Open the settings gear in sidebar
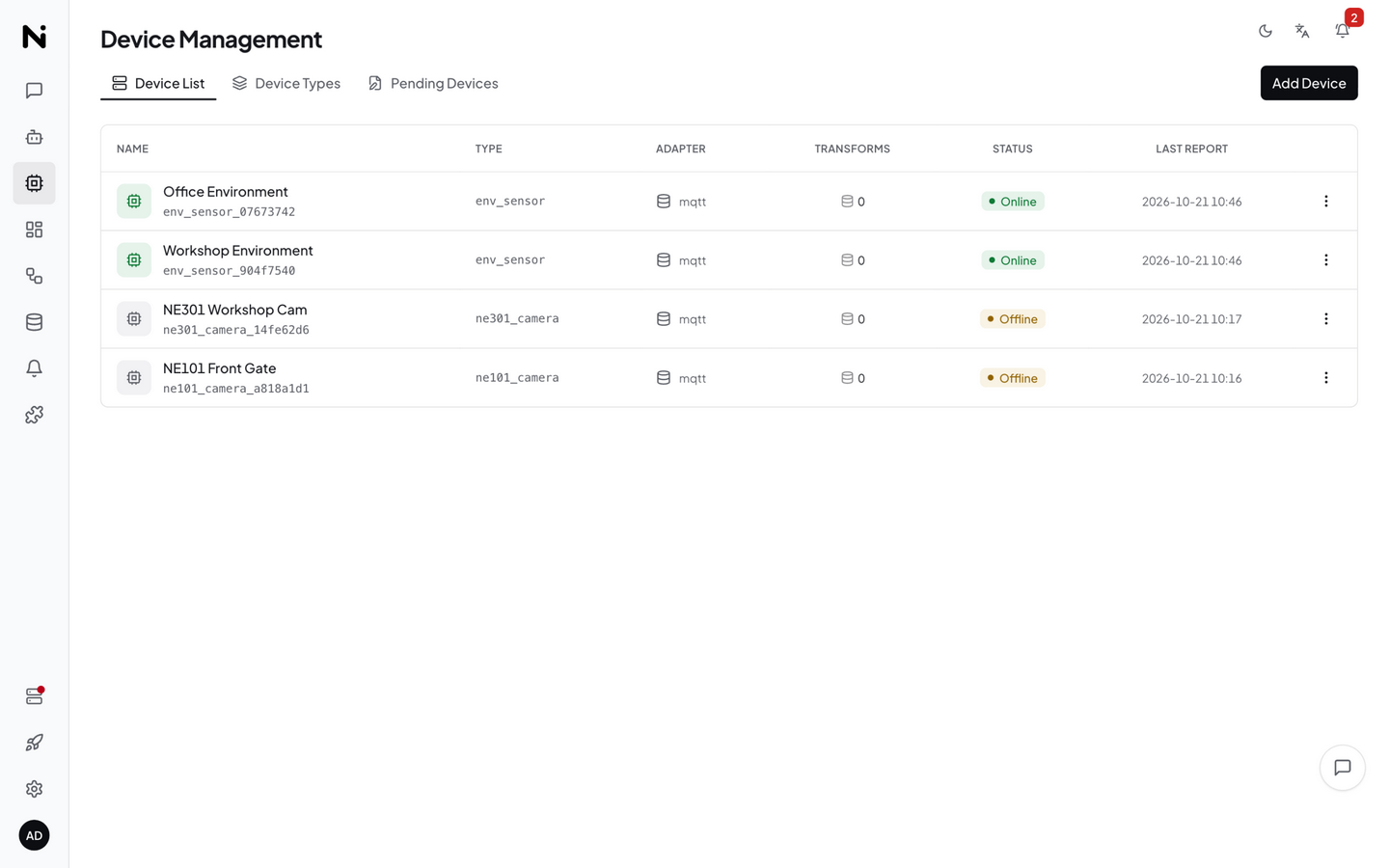The width and height of the screenshot is (1389, 868). point(34,789)
